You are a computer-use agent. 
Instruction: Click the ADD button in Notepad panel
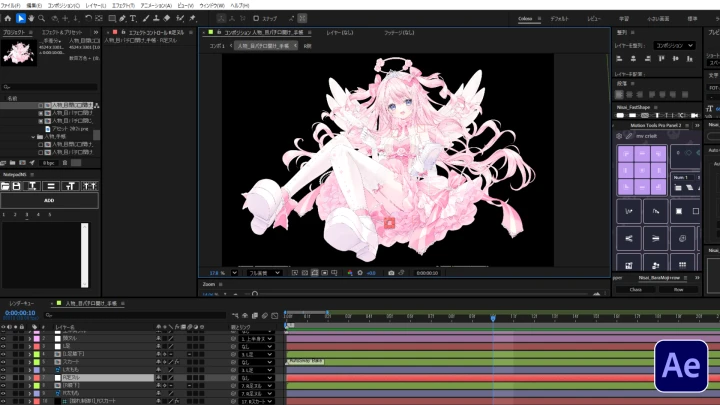(x=49, y=200)
